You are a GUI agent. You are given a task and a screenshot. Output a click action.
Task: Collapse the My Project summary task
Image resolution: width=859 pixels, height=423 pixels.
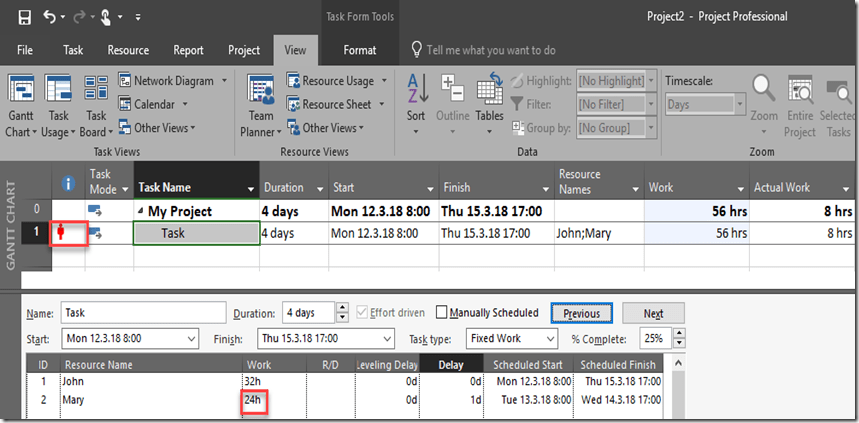pyautogui.click(x=141, y=211)
